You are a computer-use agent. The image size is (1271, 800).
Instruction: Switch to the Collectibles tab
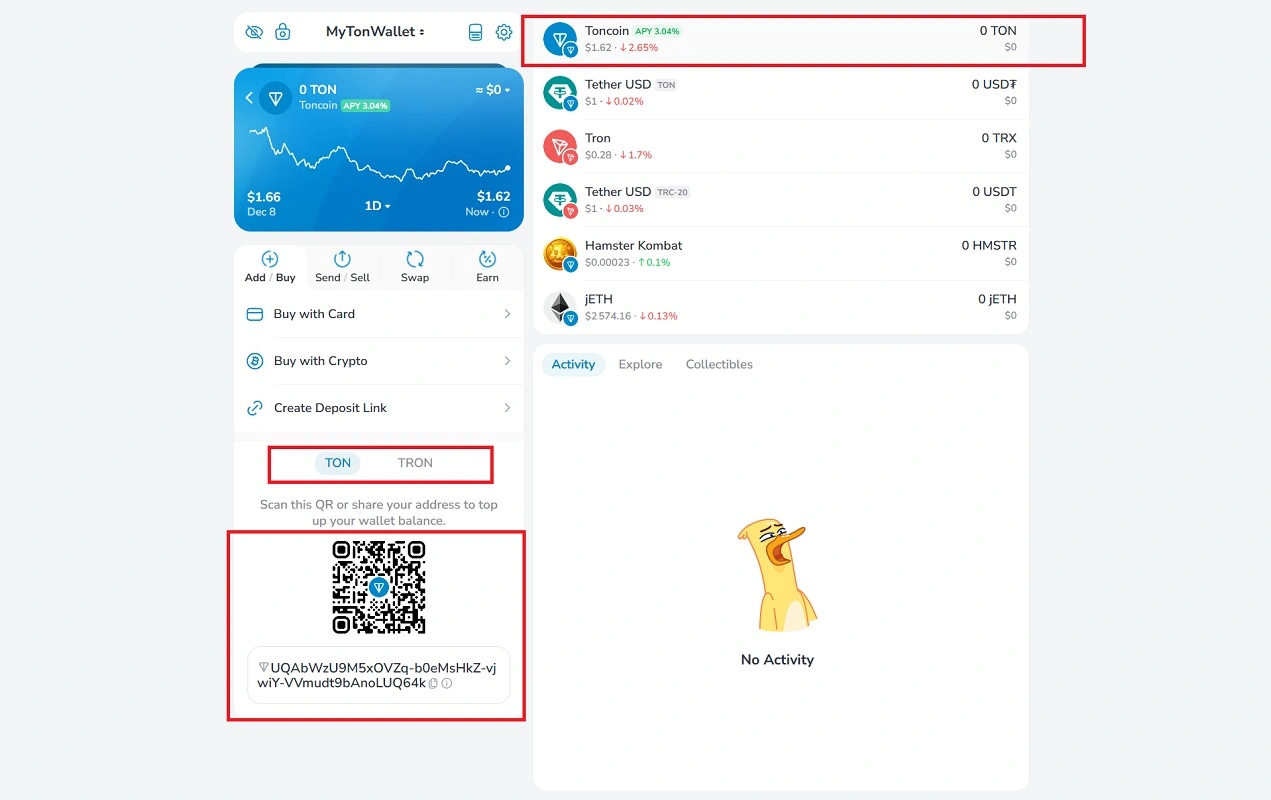pos(719,364)
